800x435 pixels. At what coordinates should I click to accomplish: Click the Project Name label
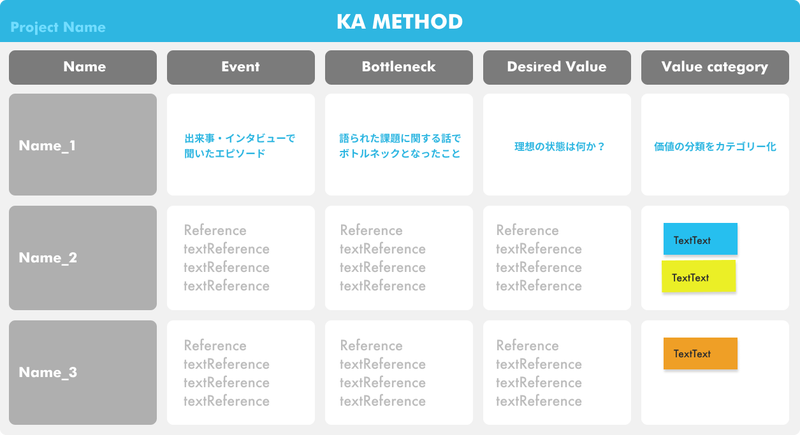[58, 27]
